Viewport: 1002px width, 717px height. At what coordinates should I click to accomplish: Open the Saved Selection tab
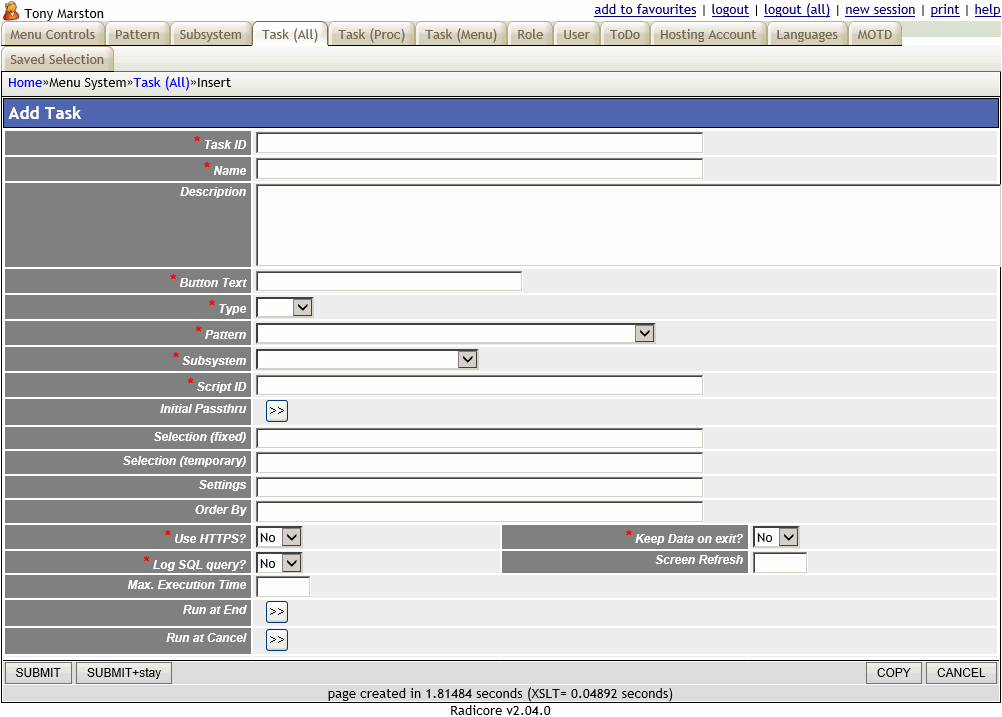pyautogui.click(x=57, y=60)
